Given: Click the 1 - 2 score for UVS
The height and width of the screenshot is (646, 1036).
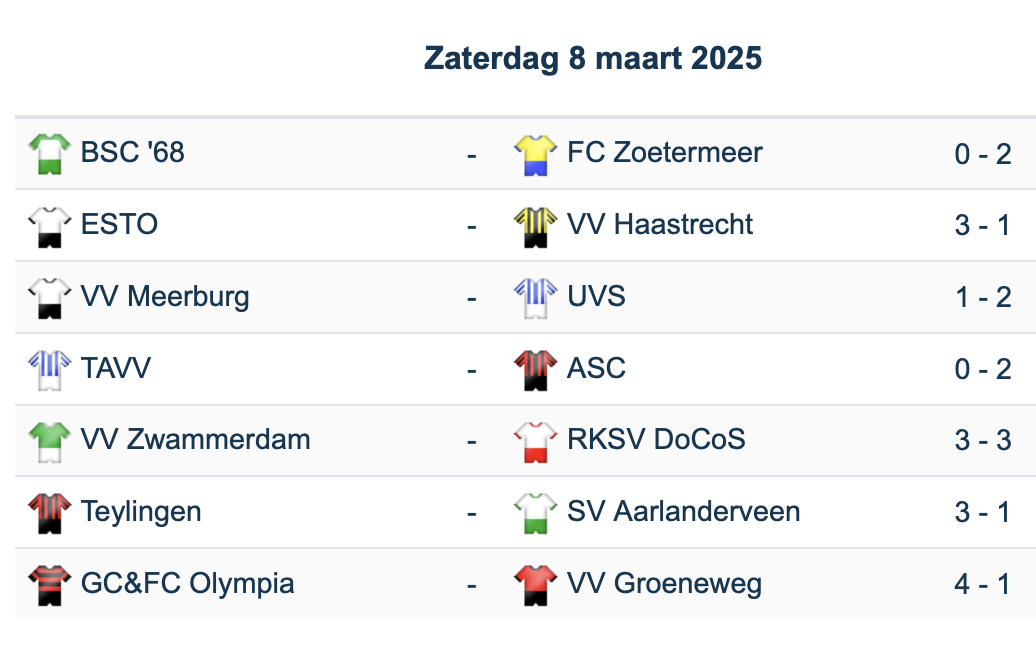Looking at the screenshot, I should coord(982,297).
